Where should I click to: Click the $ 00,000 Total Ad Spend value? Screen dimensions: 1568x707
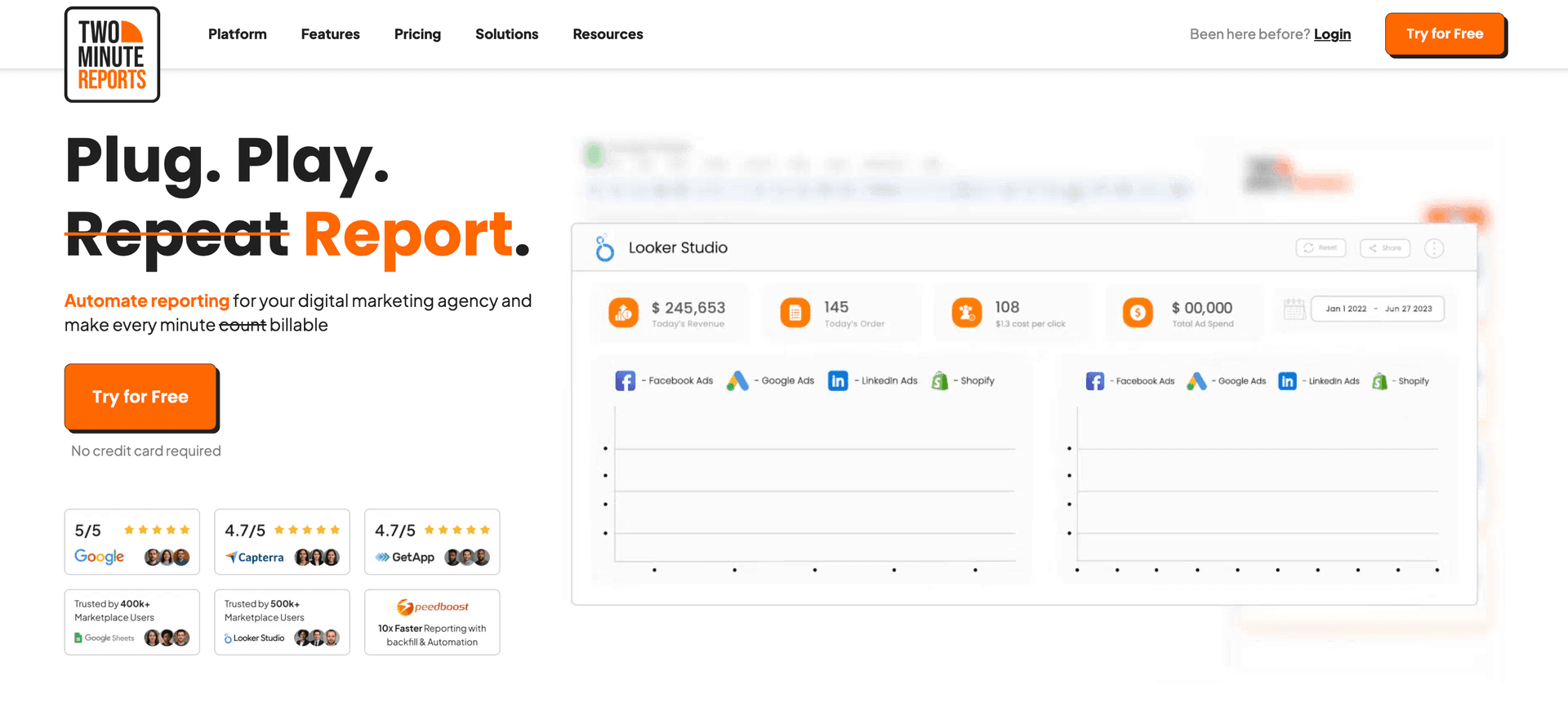tap(1201, 308)
